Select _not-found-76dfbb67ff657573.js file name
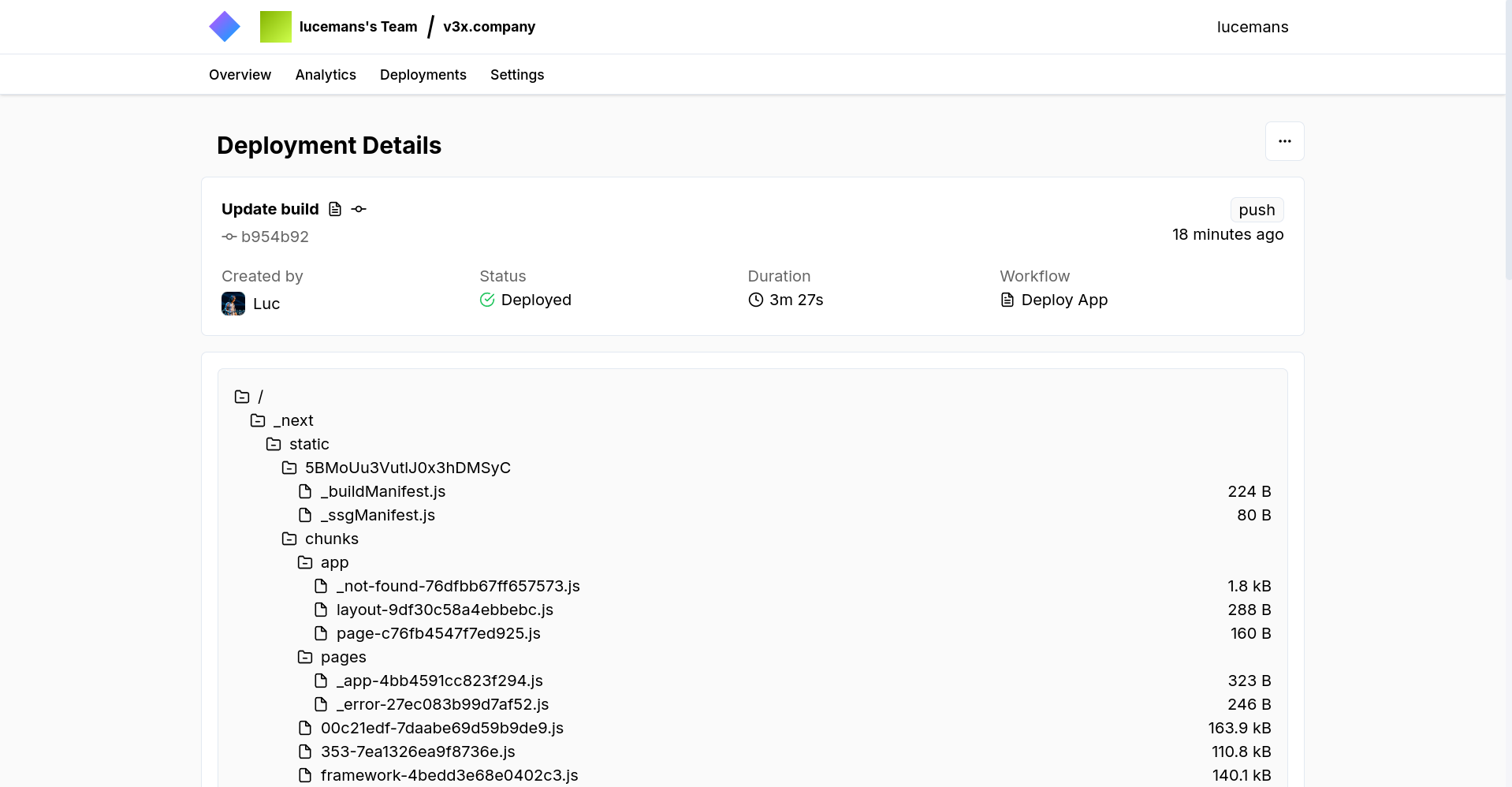Image resolution: width=1512 pixels, height=787 pixels. [x=458, y=586]
